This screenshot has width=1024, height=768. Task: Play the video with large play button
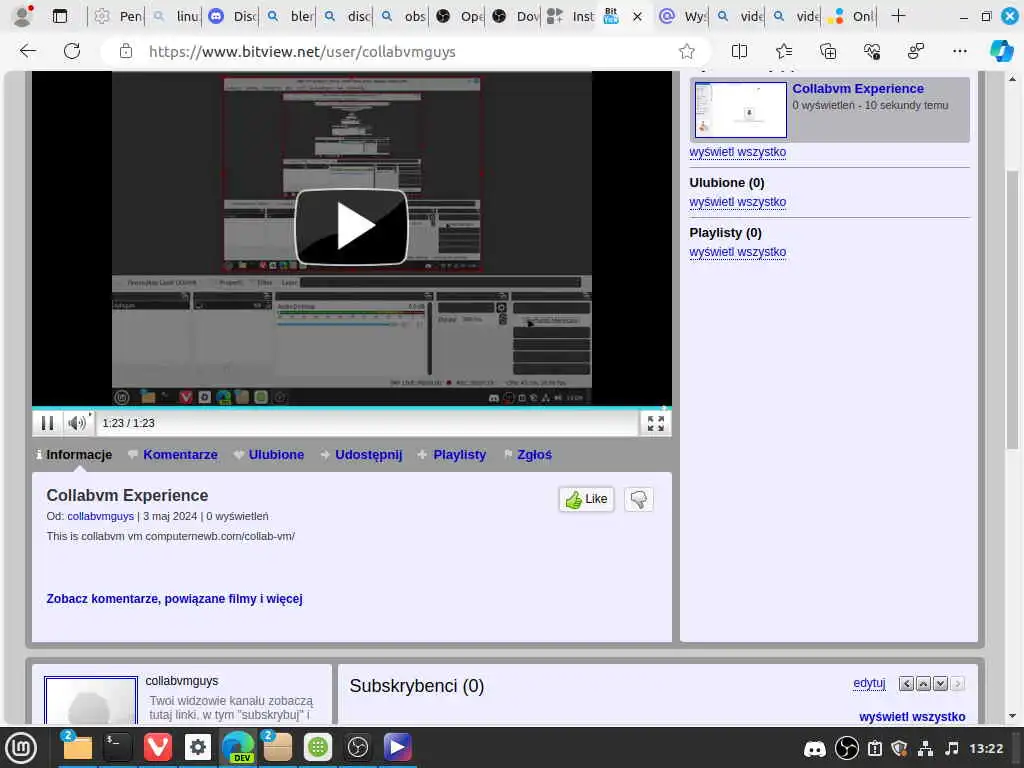(x=351, y=227)
